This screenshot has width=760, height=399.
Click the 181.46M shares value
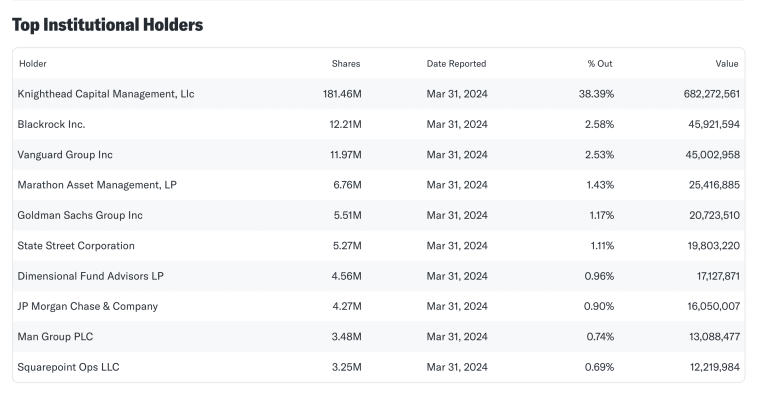pyautogui.click(x=342, y=94)
